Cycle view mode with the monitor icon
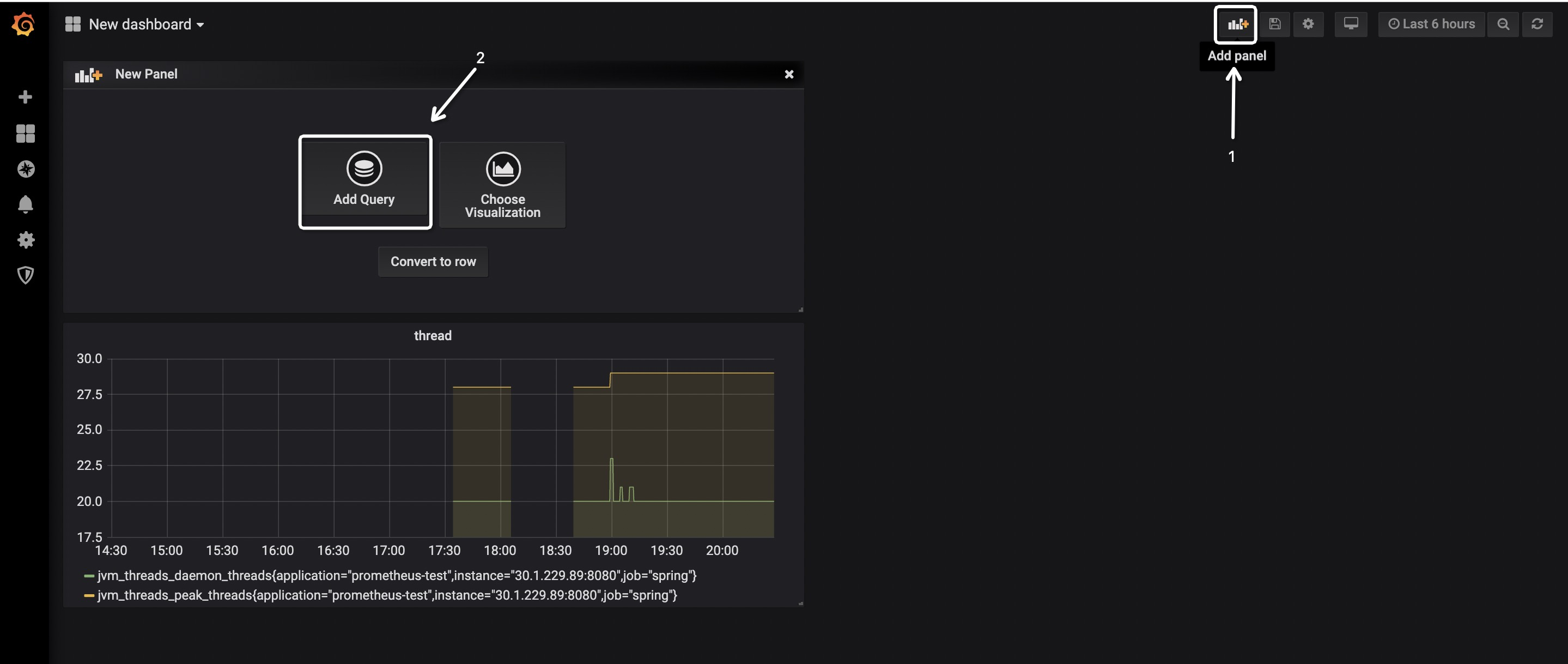Screen dimensions: 1568x664 tap(1351, 25)
